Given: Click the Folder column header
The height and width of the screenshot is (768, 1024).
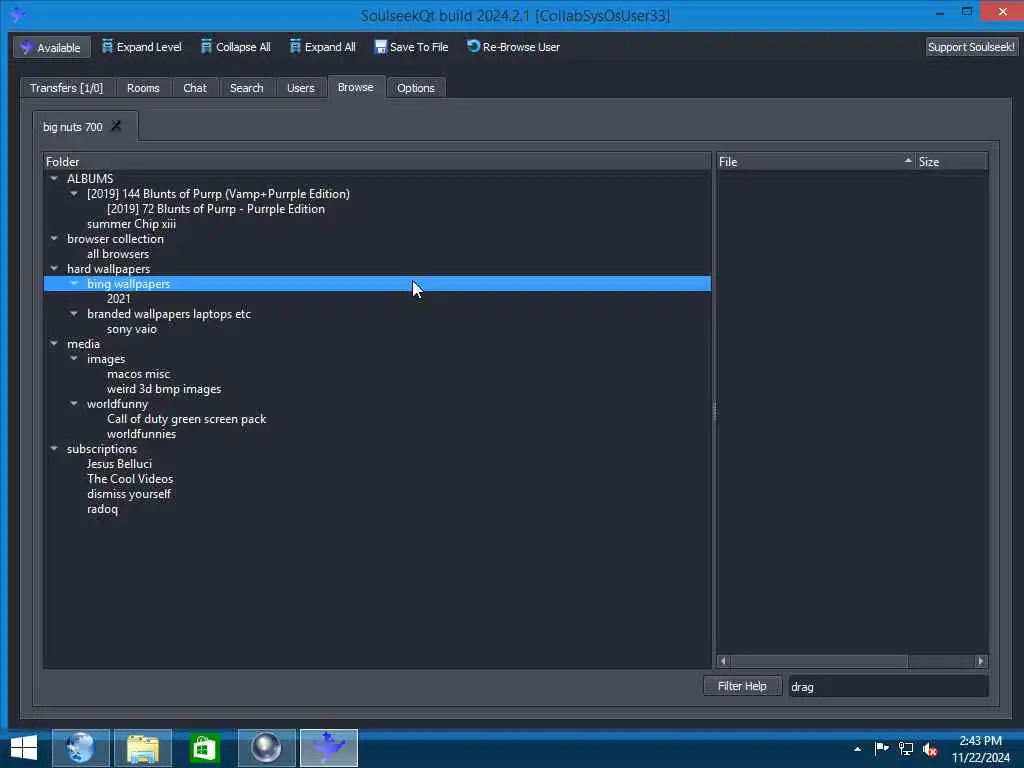Looking at the screenshot, I should pyautogui.click(x=377, y=161).
